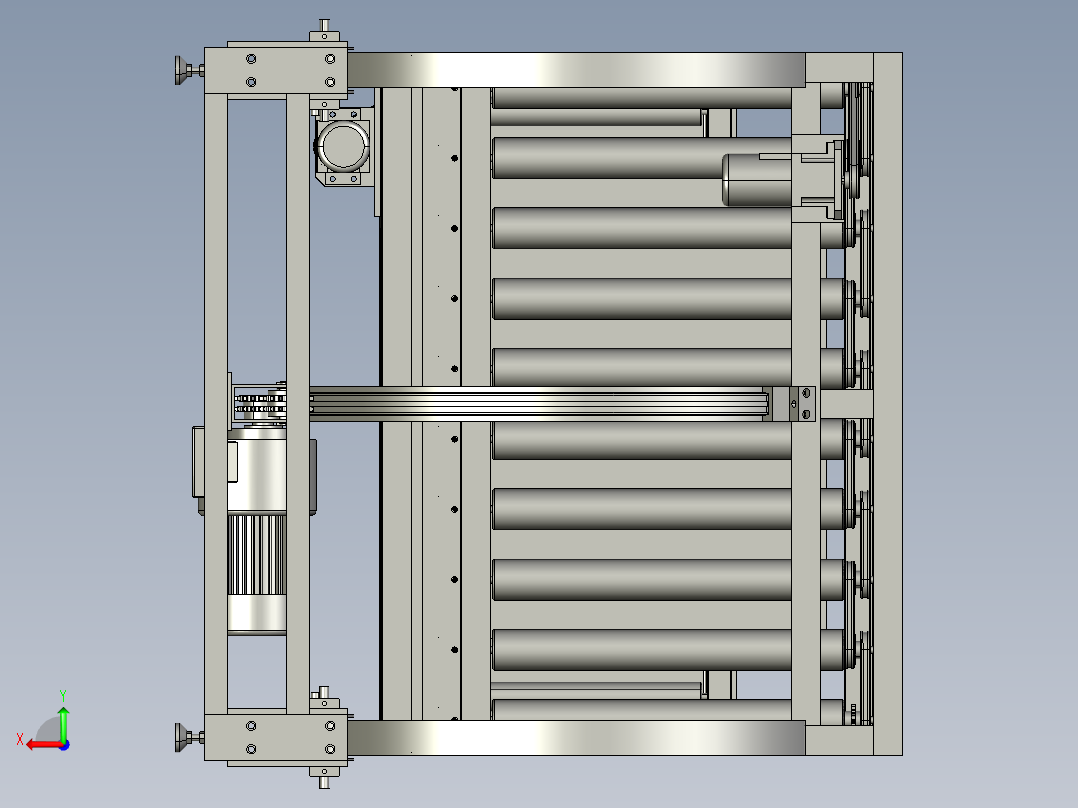Select the lower-left four-bolt mounting plate
Image resolution: width=1078 pixels, height=808 pixels.
(x=276, y=738)
